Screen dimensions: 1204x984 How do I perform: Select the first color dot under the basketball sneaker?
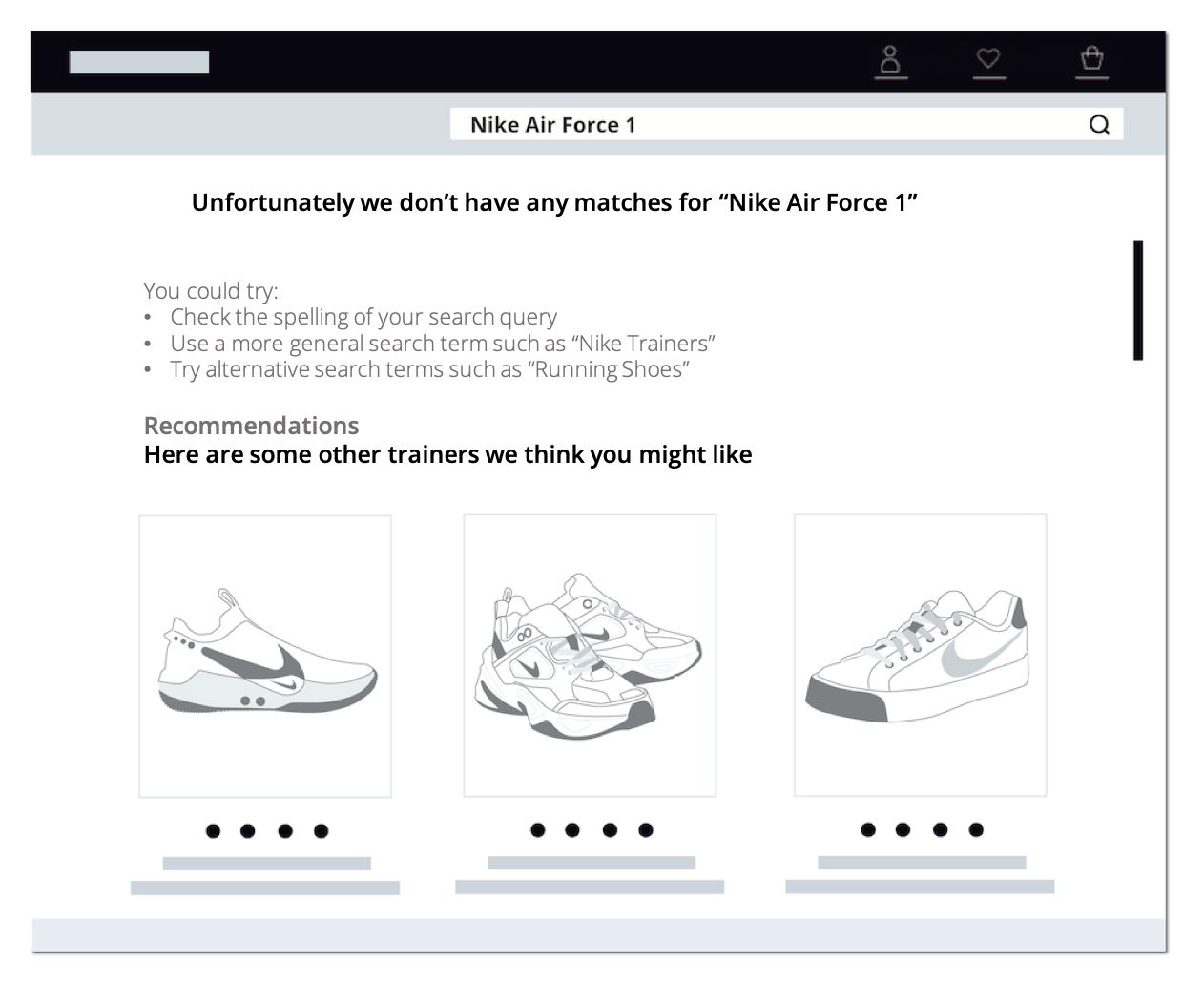[213, 831]
